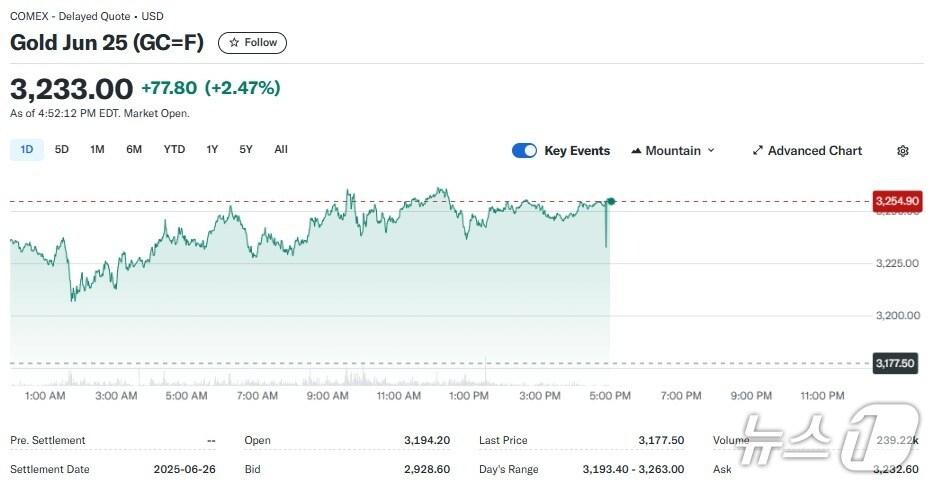Show the YTD chart range
The image size is (933, 485).
tap(174, 150)
